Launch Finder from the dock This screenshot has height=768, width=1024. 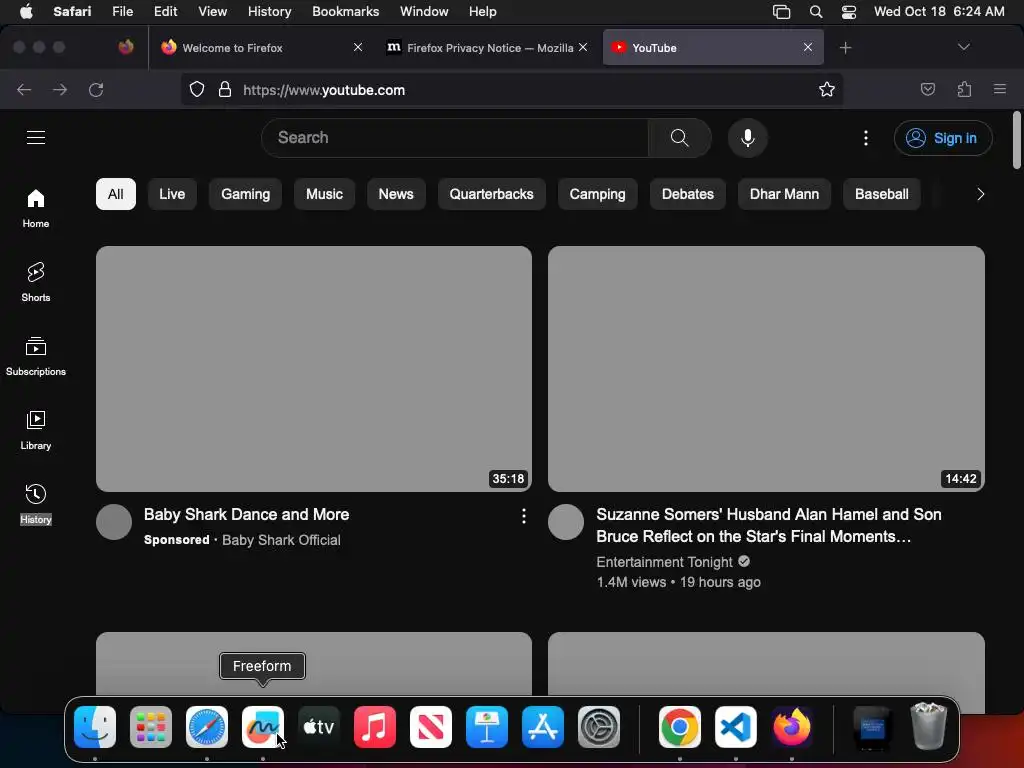click(x=95, y=727)
